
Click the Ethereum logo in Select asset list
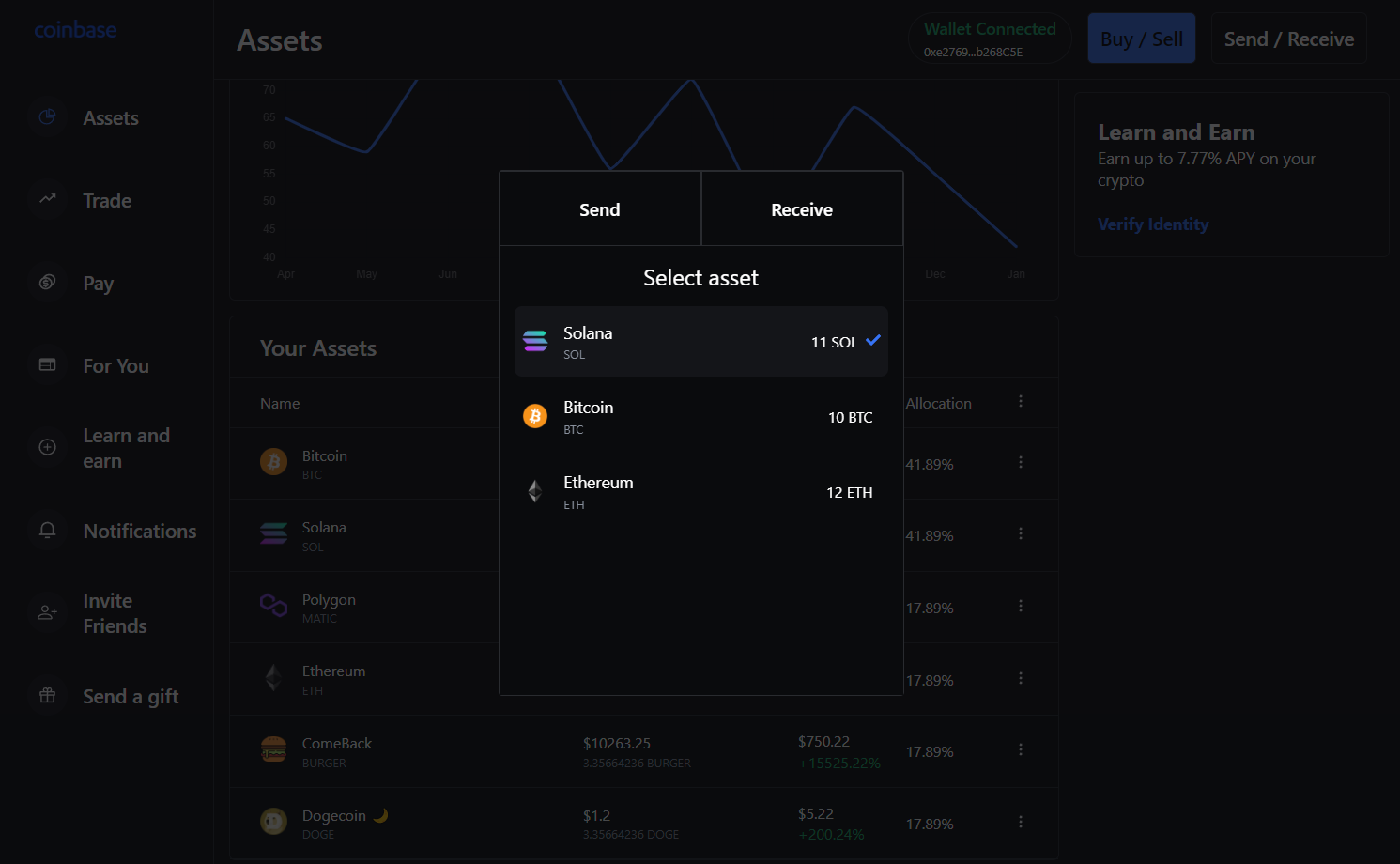(535, 491)
